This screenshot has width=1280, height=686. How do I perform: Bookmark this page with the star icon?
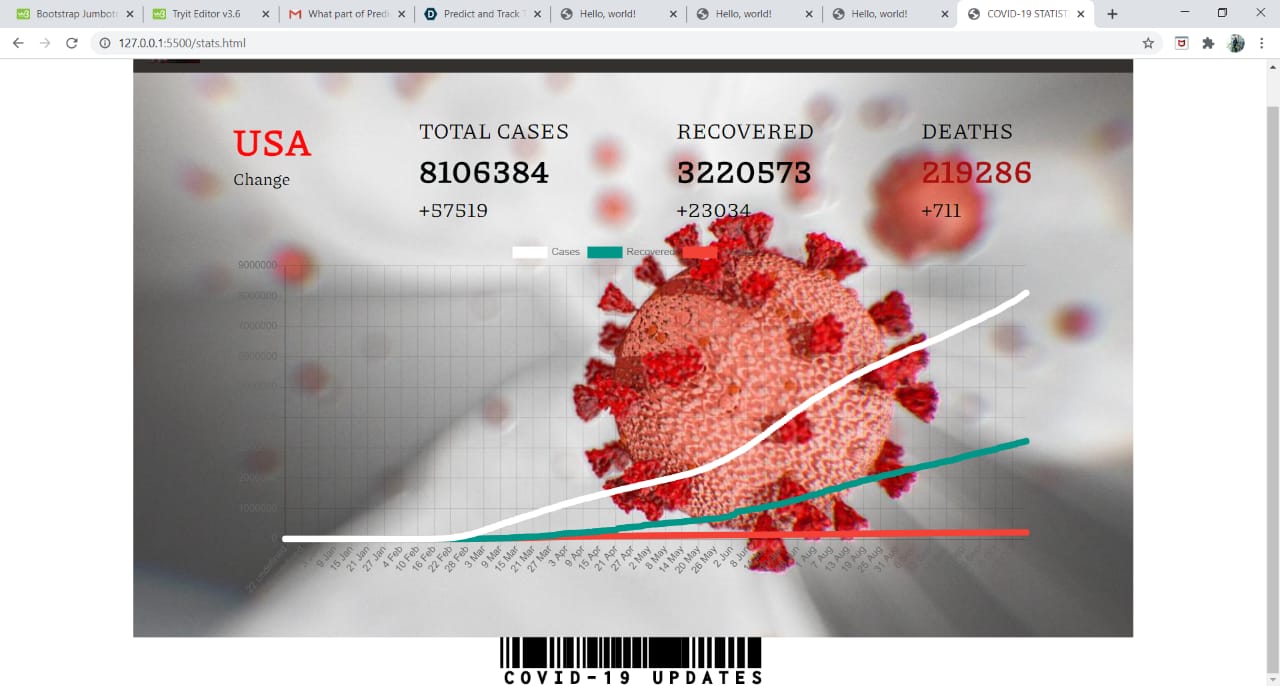click(1148, 43)
